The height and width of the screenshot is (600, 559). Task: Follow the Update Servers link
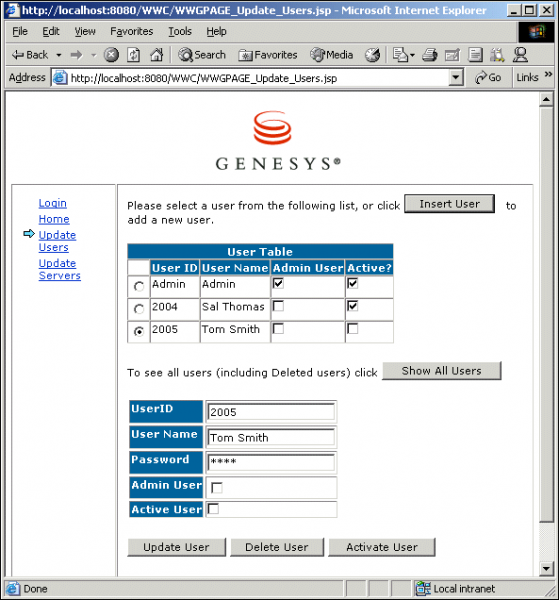point(60,269)
